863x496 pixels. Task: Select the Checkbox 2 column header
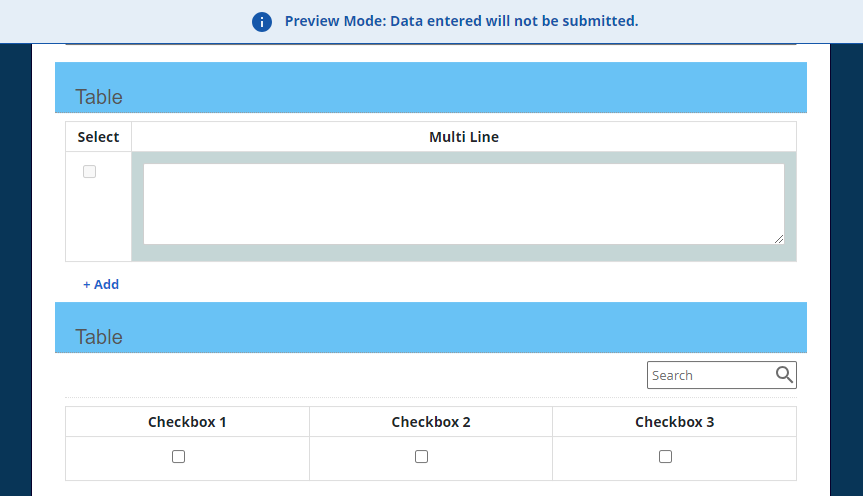[x=431, y=422]
